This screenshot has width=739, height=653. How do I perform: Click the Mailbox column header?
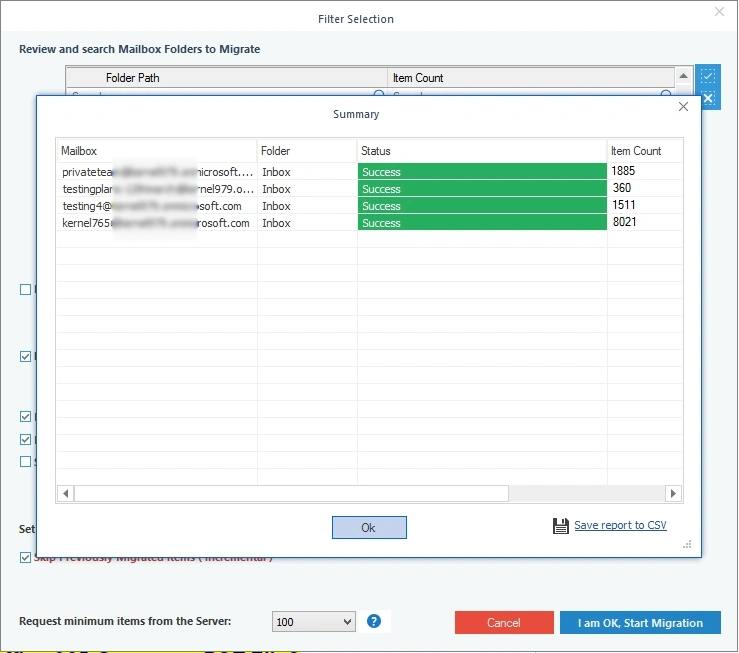point(157,151)
